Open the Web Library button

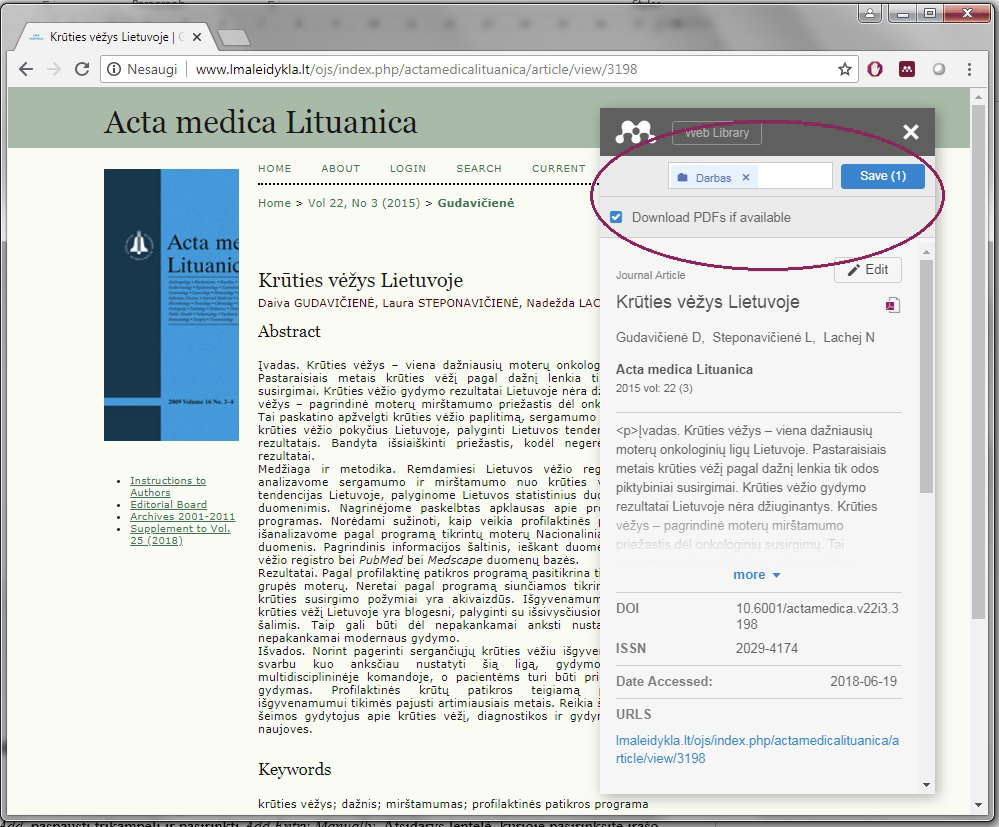point(716,133)
